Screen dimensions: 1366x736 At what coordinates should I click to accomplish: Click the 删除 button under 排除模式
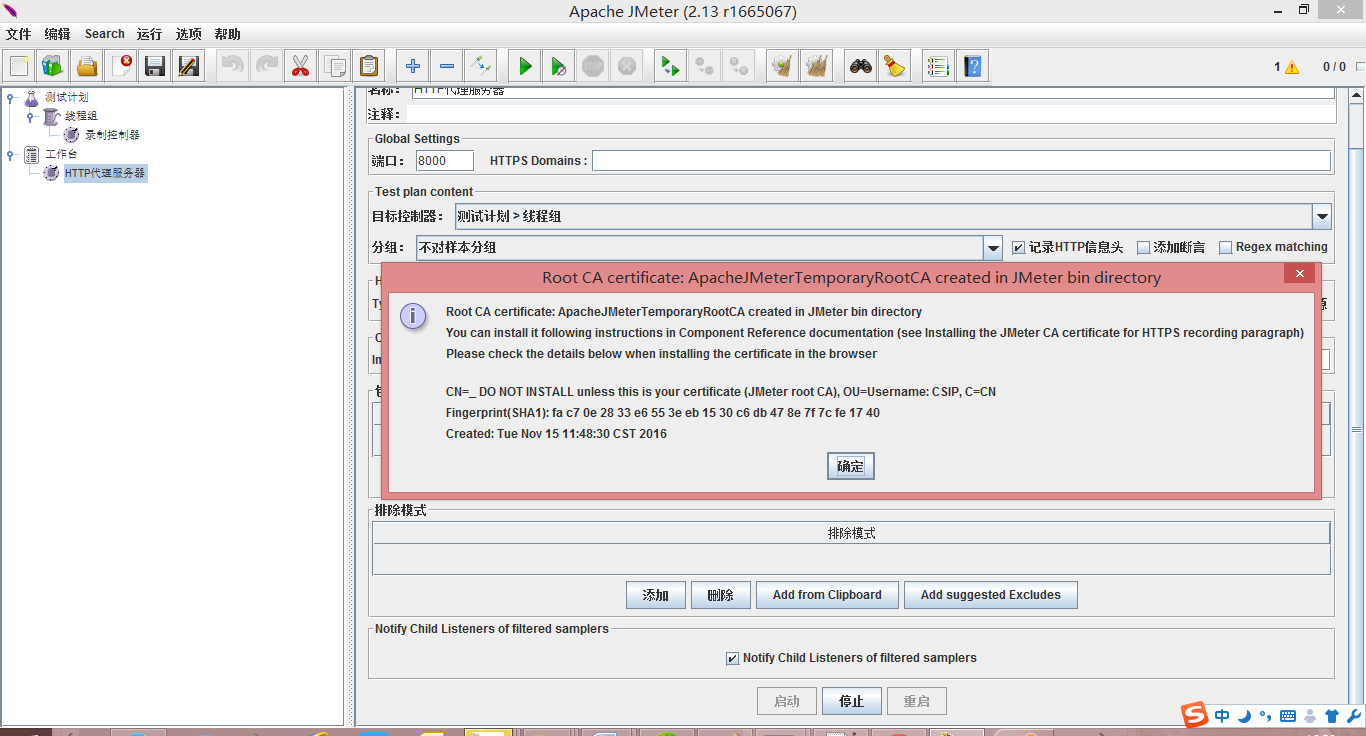(721, 595)
